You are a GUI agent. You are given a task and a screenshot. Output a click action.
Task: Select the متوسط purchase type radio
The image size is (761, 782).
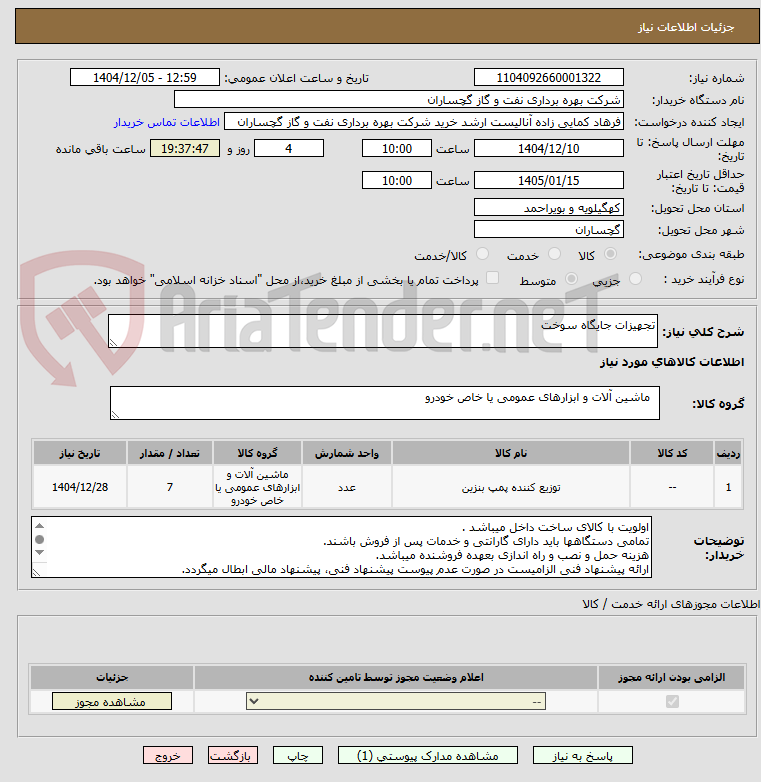pyautogui.click(x=571, y=279)
